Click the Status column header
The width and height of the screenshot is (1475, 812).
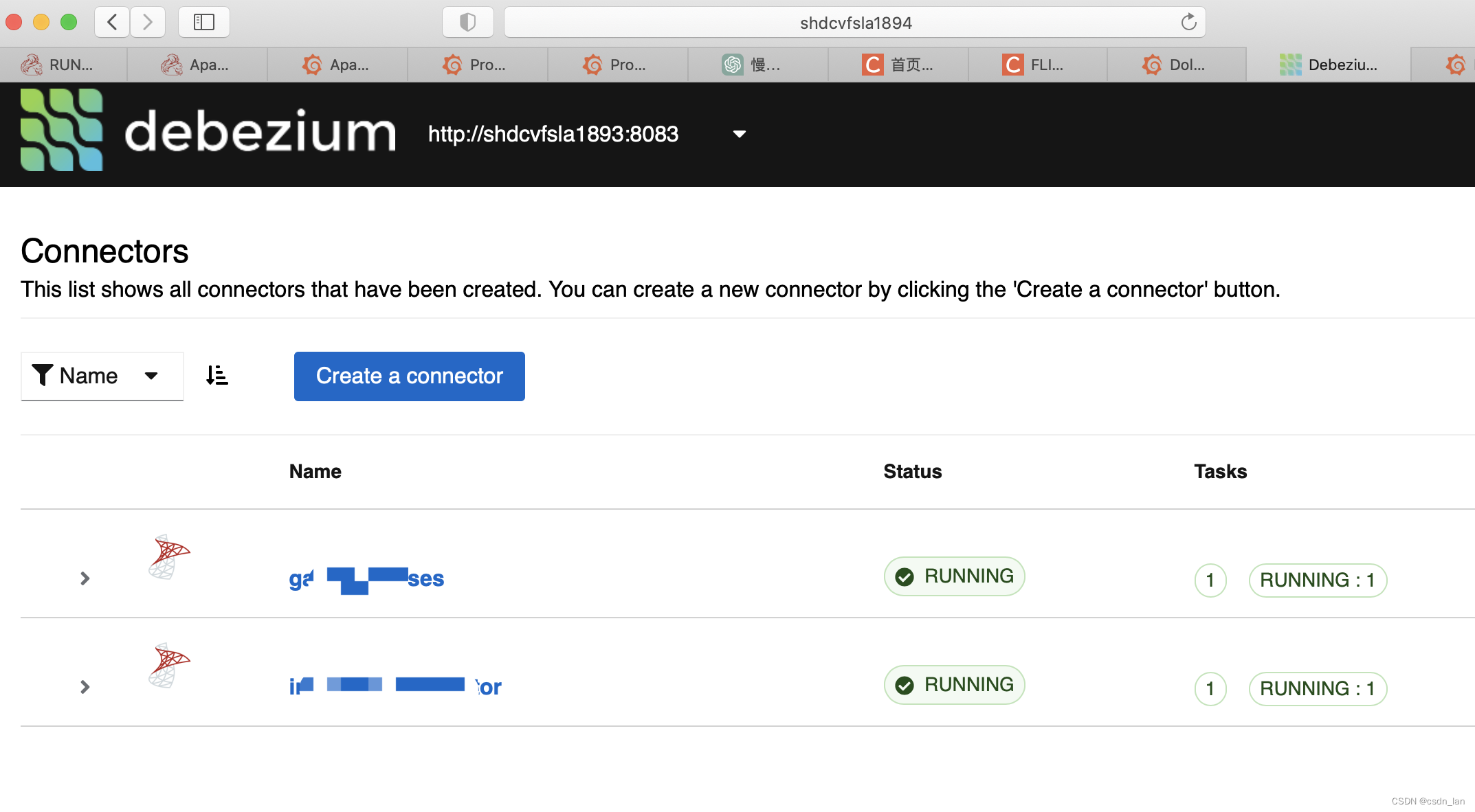(x=913, y=471)
